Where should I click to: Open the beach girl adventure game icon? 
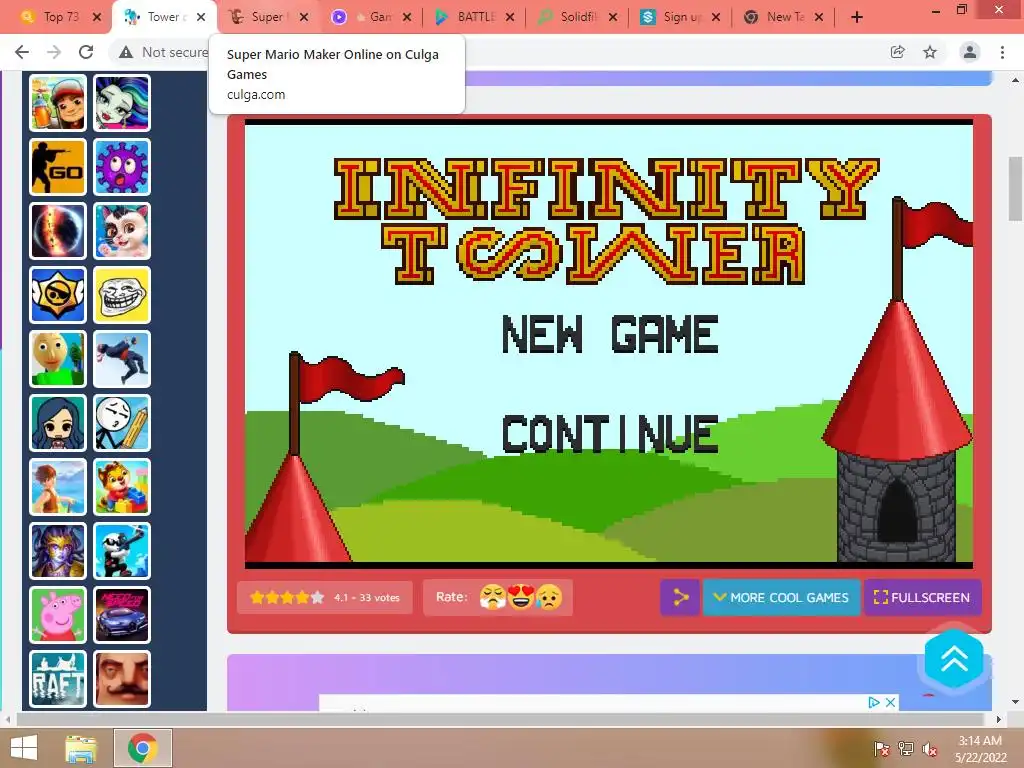[57, 487]
